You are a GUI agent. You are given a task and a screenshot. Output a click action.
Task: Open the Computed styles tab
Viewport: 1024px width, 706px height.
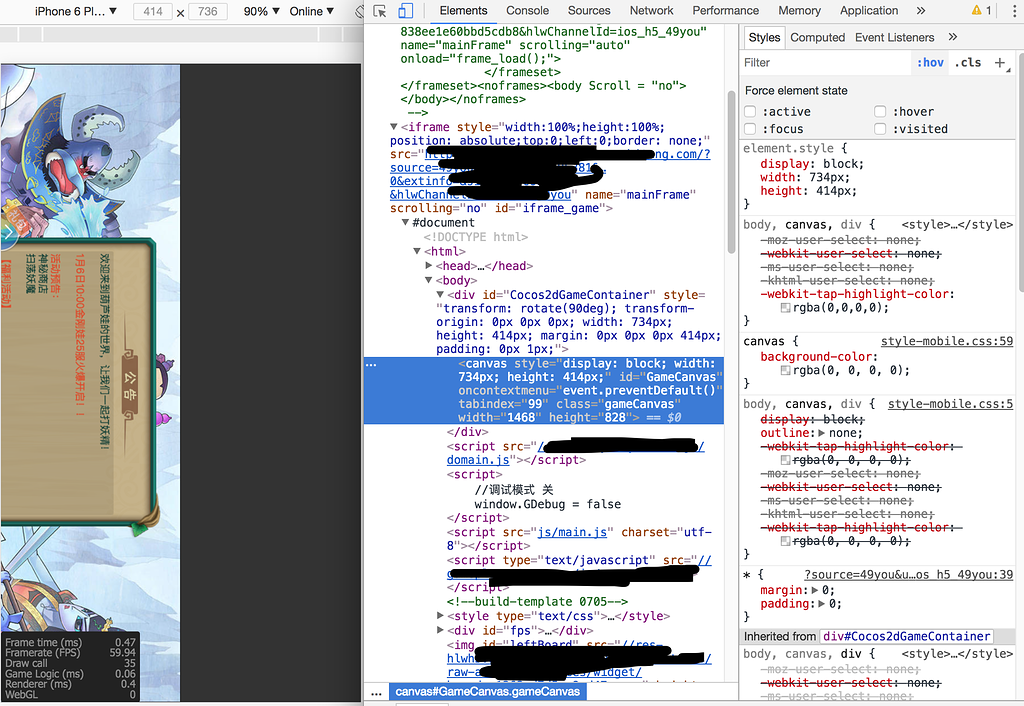[817, 37]
